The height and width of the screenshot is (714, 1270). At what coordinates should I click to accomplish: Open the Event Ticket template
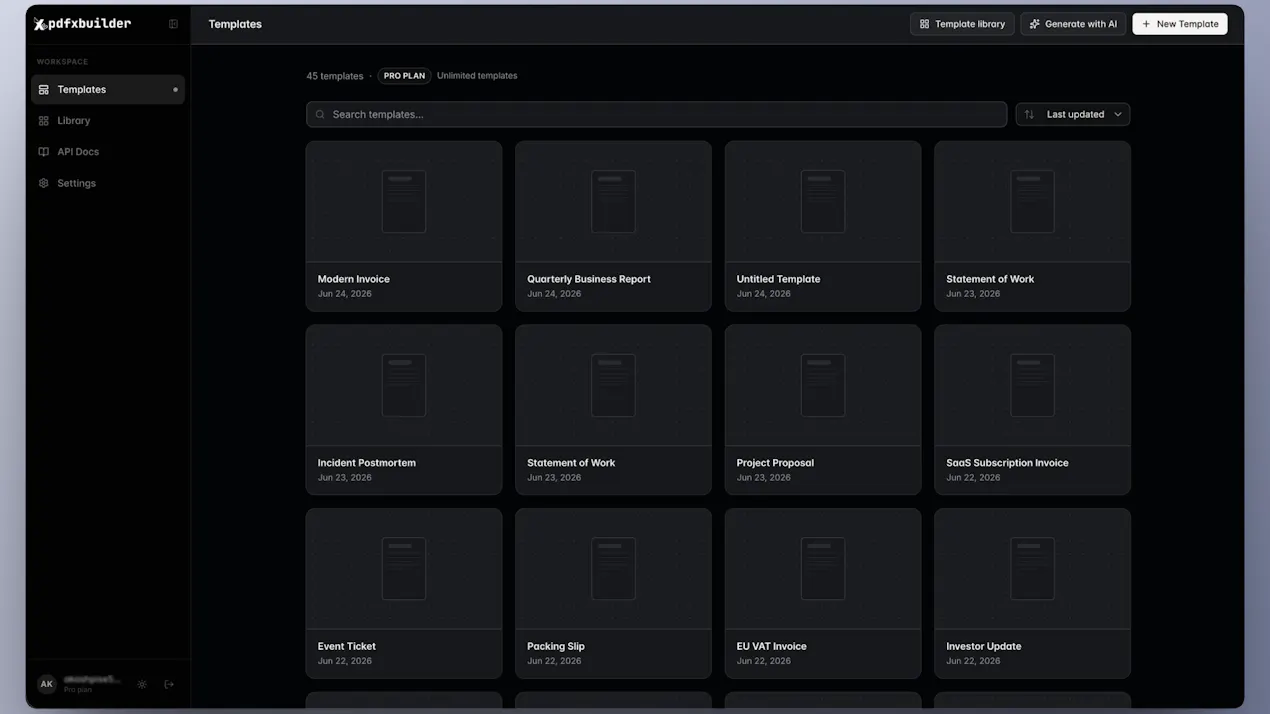click(x=404, y=593)
